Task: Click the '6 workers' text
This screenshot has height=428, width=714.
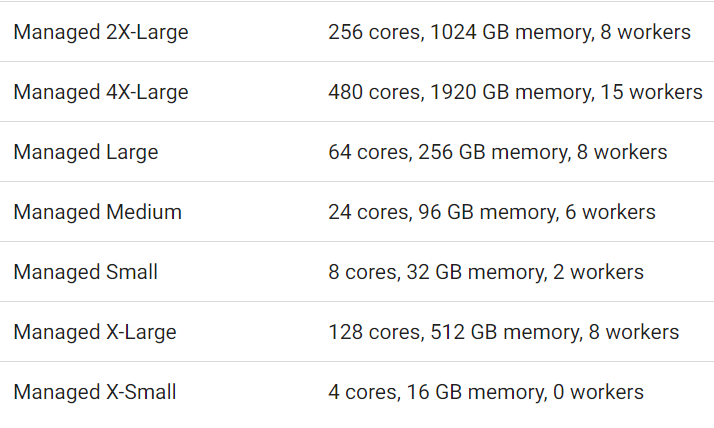Action: (610, 212)
